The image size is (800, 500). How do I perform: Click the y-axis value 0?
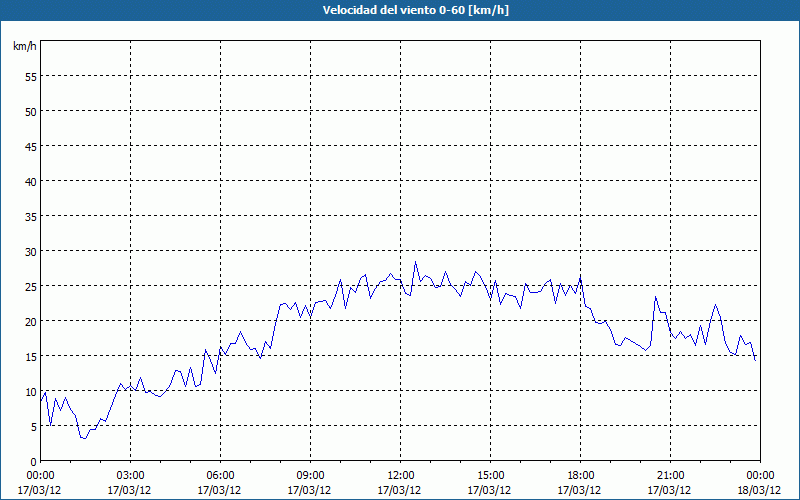tap(34, 462)
